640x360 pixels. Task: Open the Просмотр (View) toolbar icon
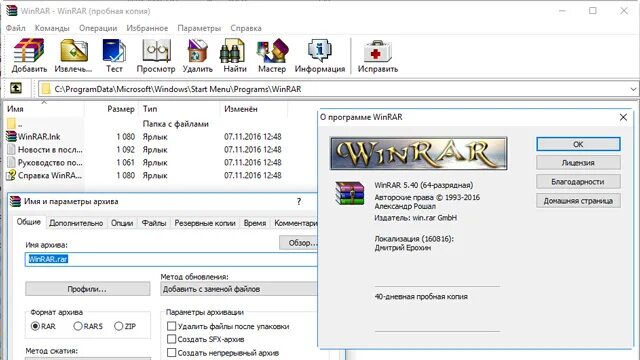point(156,51)
